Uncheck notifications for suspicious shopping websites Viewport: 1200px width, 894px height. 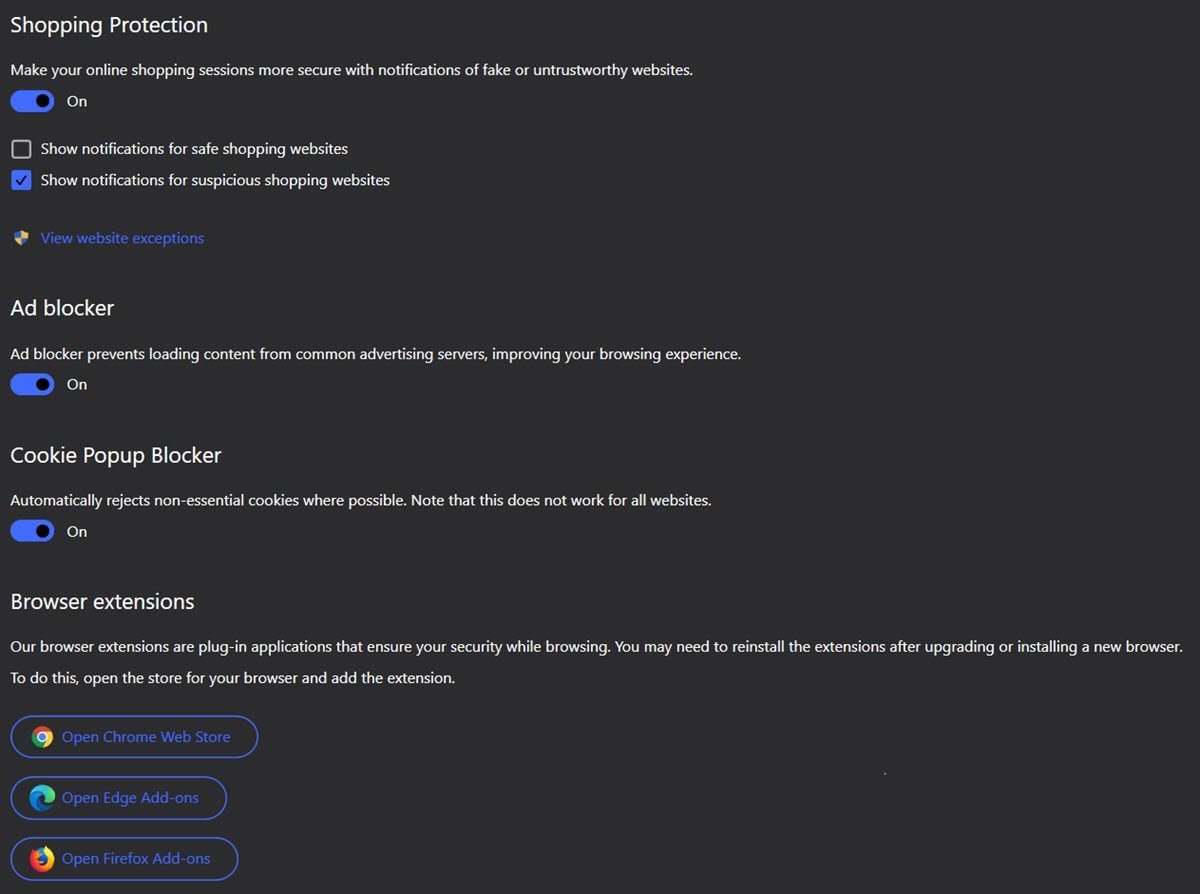[21, 180]
